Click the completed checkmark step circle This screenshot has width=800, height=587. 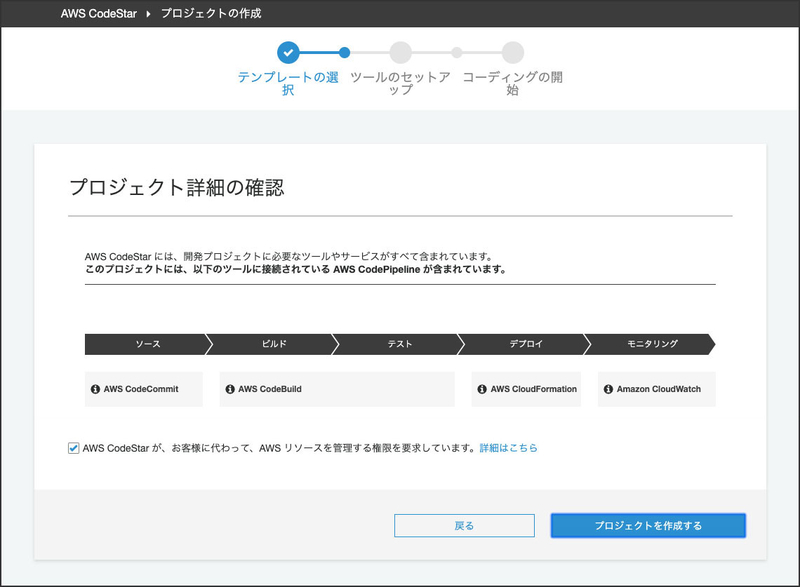tap(288, 53)
